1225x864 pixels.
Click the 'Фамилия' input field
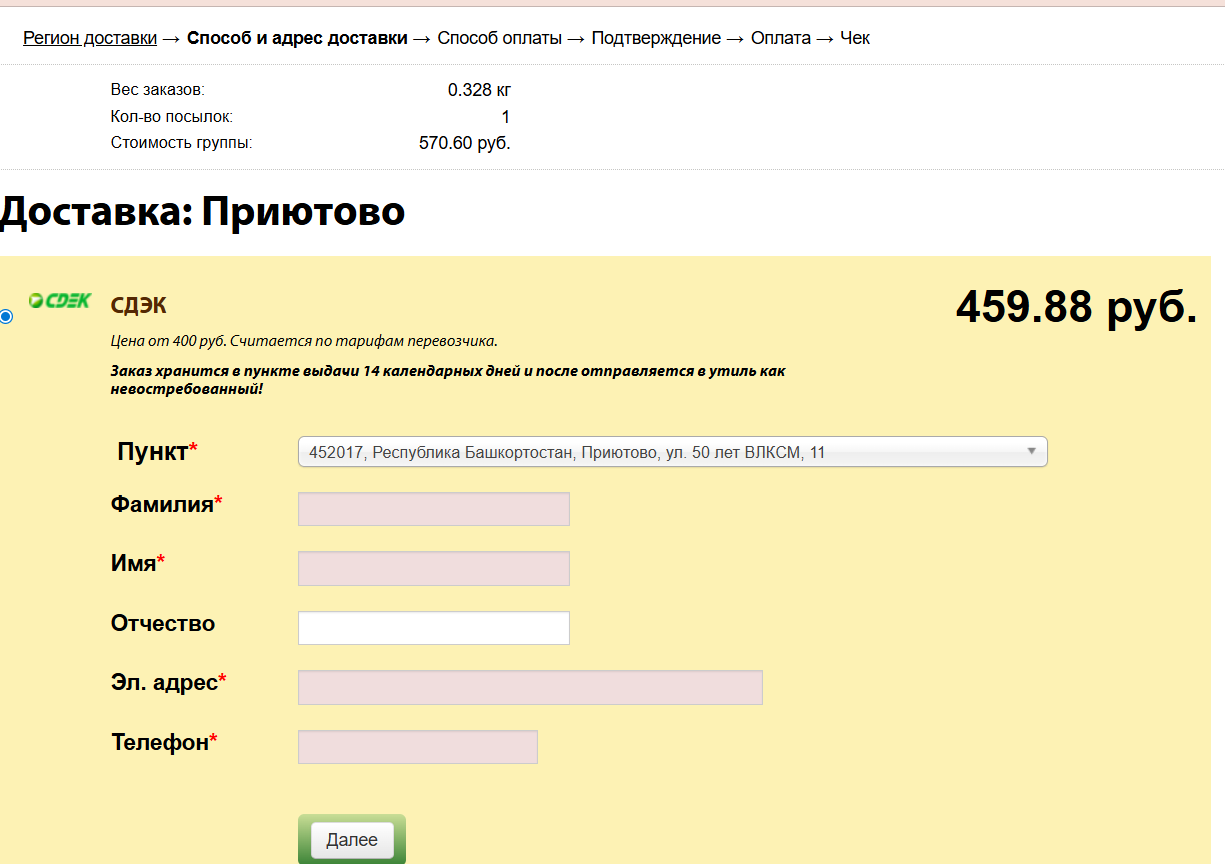click(x=434, y=509)
